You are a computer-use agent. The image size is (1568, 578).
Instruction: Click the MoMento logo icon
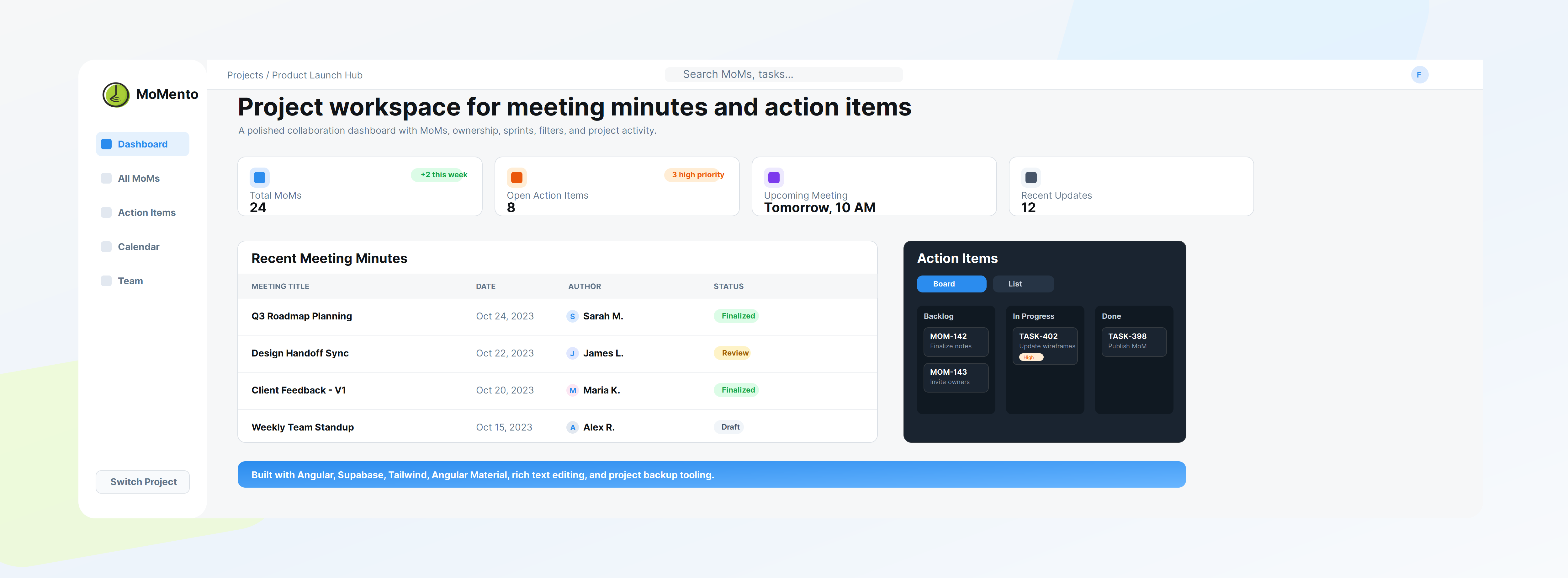[116, 94]
